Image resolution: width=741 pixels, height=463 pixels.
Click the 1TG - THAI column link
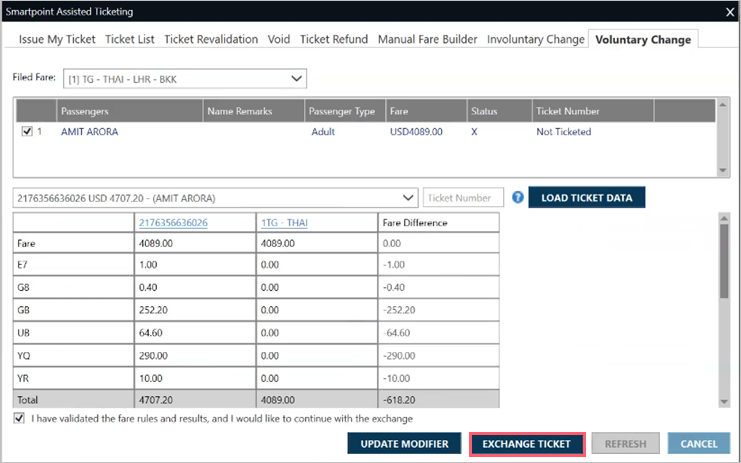point(283,223)
